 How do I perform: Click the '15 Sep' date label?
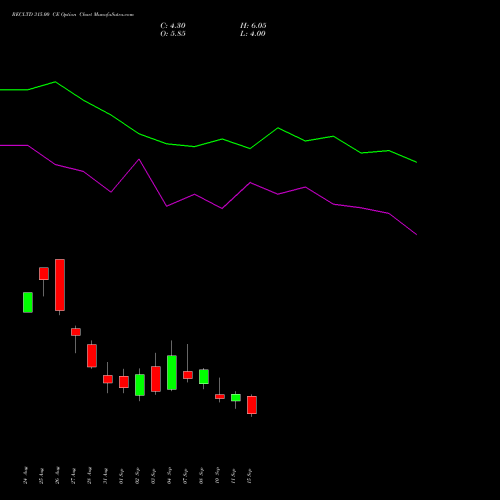[x=250, y=476]
